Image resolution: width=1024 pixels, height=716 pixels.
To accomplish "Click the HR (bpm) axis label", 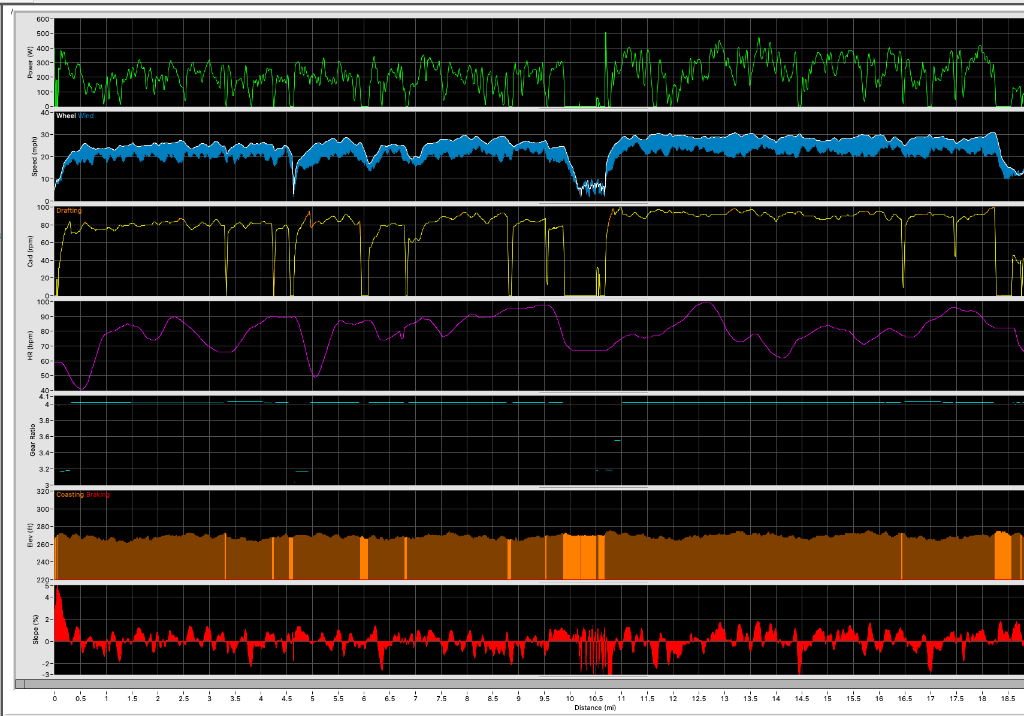I will [31, 345].
